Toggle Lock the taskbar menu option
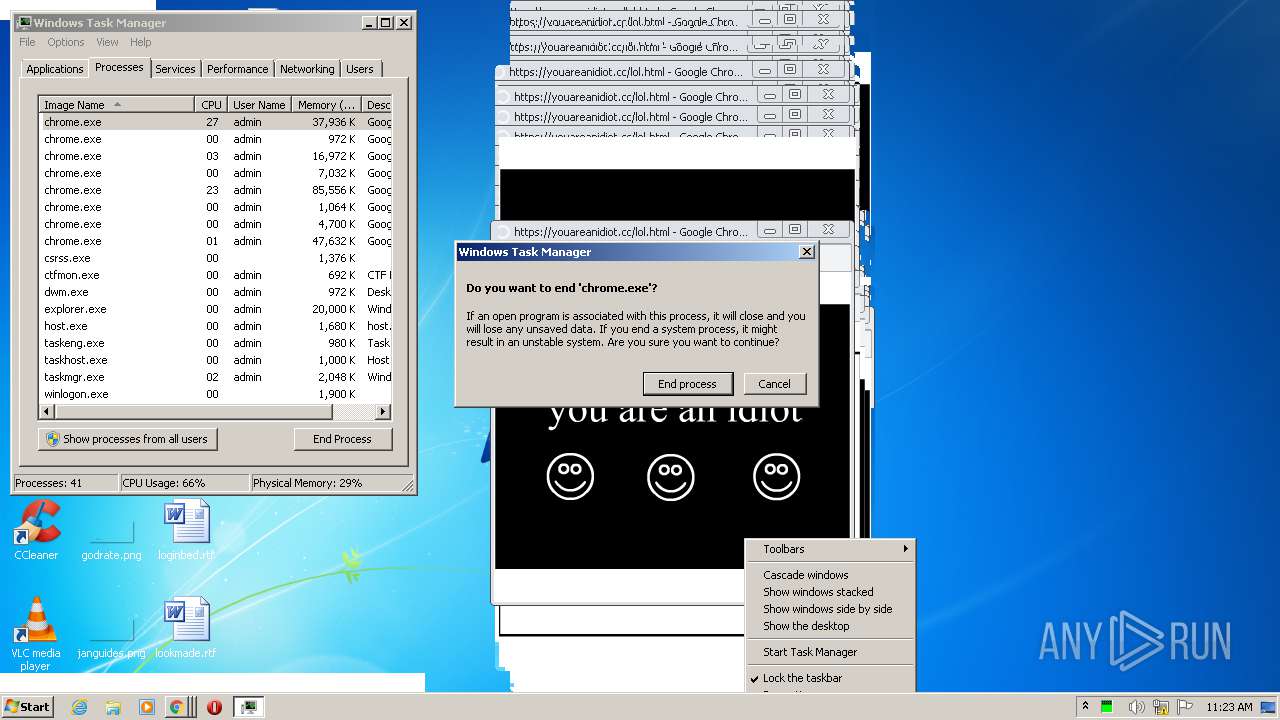The image size is (1280, 720). [830, 678]
